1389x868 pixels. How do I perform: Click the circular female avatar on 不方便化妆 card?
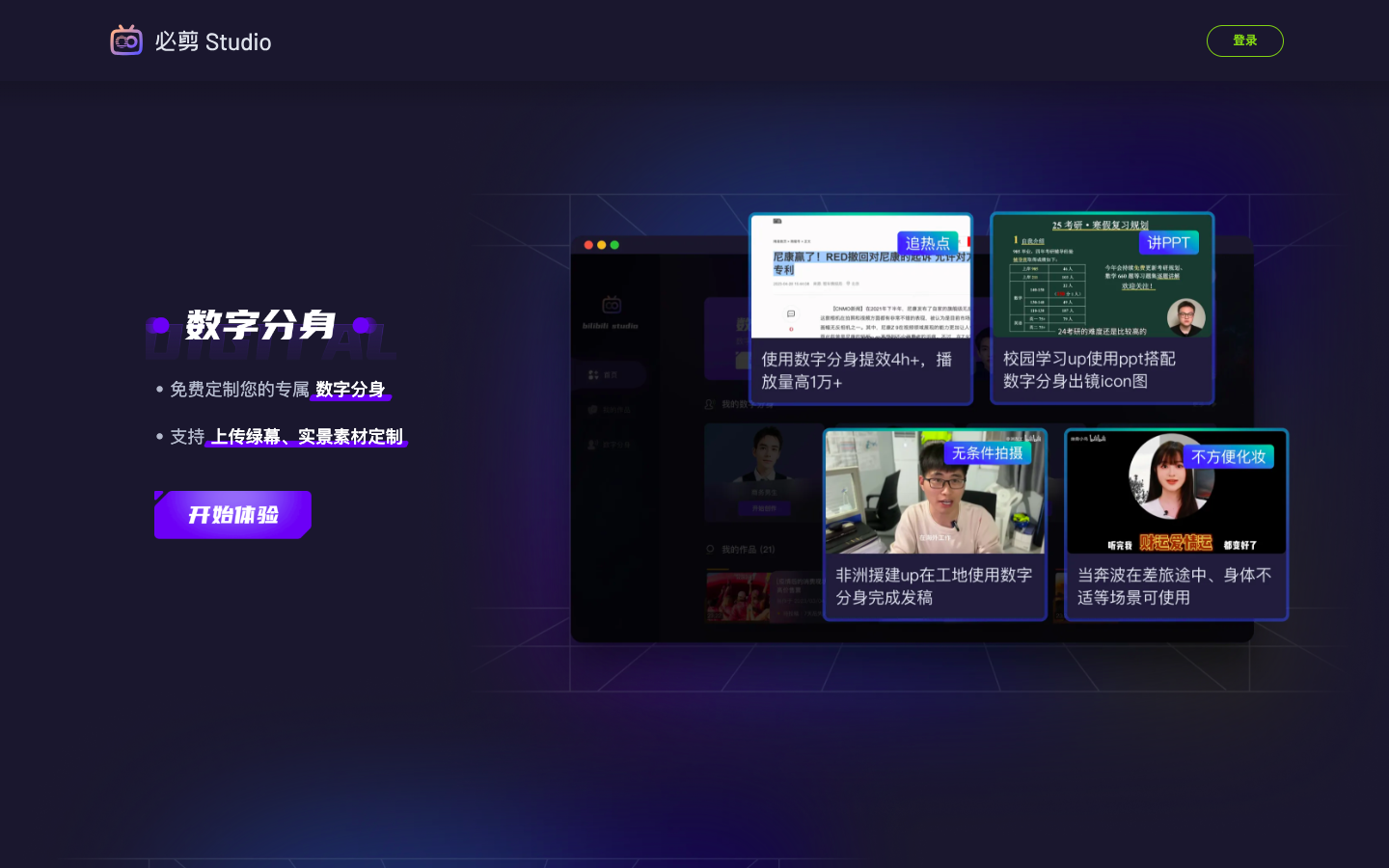(1172, 477)
